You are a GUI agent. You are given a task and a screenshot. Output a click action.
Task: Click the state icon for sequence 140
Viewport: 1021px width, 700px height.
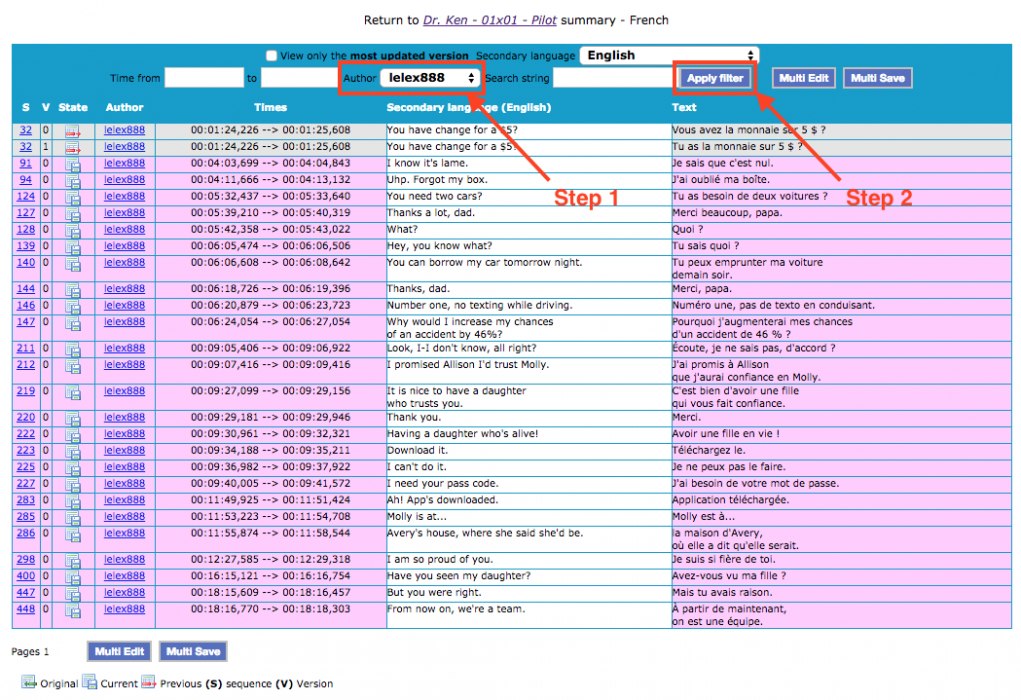coord(73,263)
